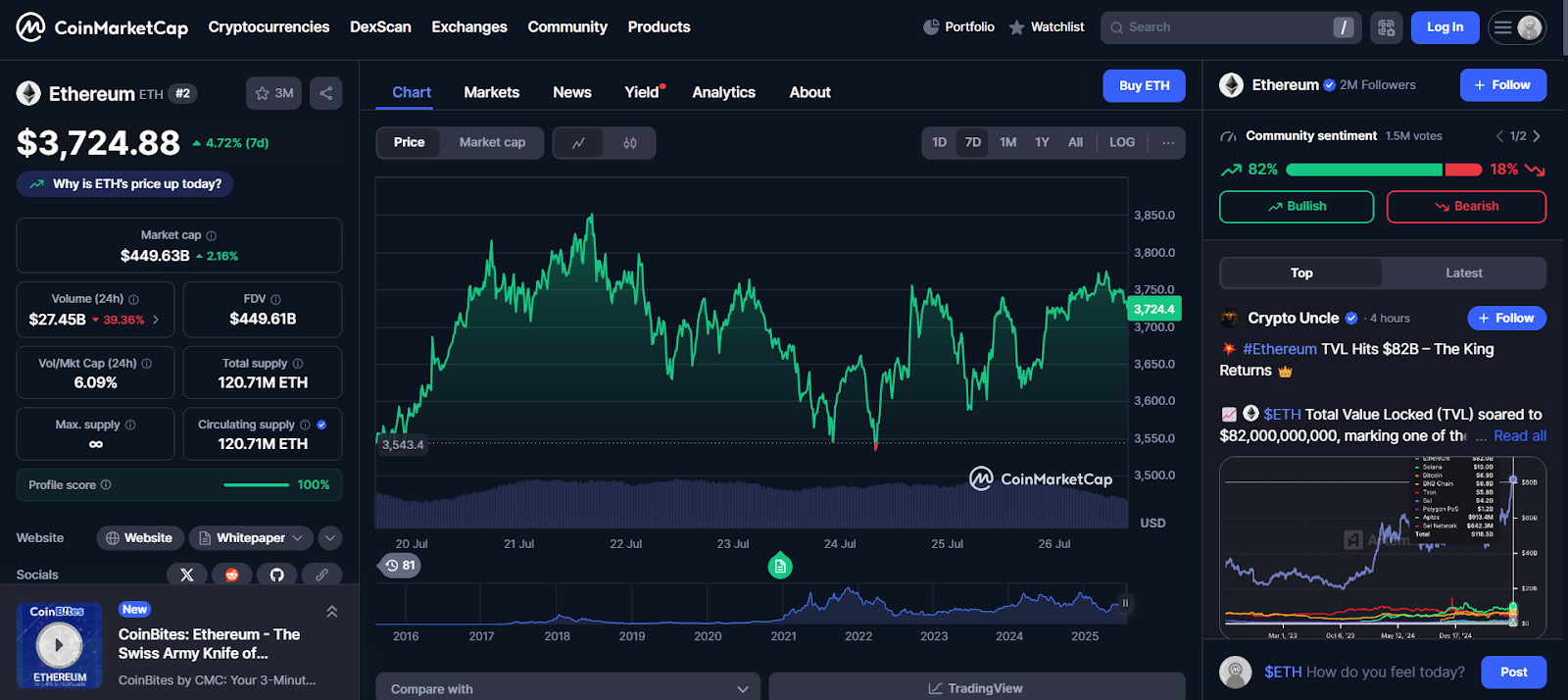Focus the Search input field
Screen dimensions: 1568x700
coord(1231,27)
